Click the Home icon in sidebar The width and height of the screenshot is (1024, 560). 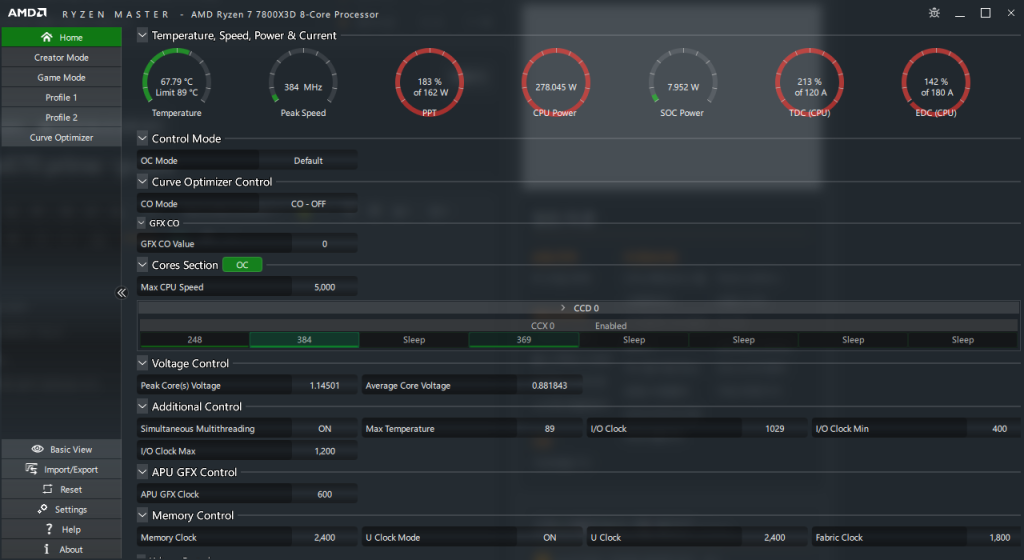46,37
